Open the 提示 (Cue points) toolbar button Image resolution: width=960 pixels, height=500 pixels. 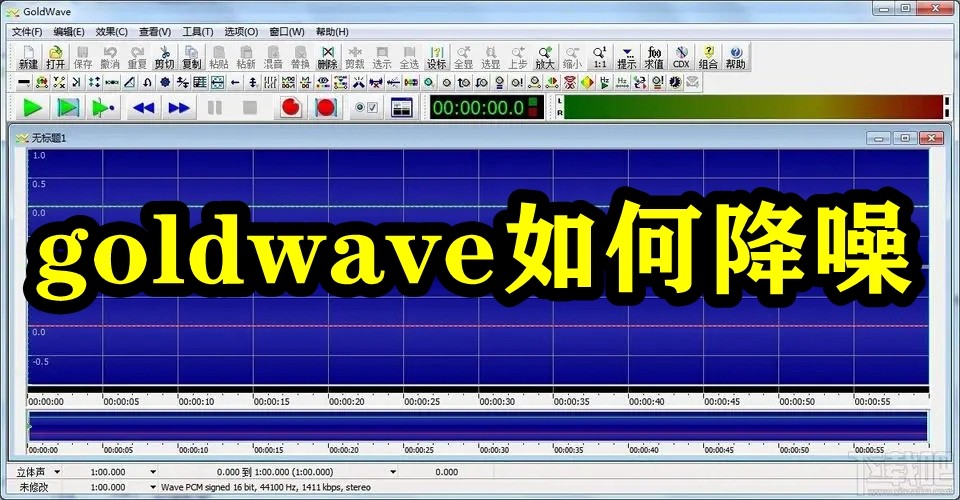coord(626,57)
